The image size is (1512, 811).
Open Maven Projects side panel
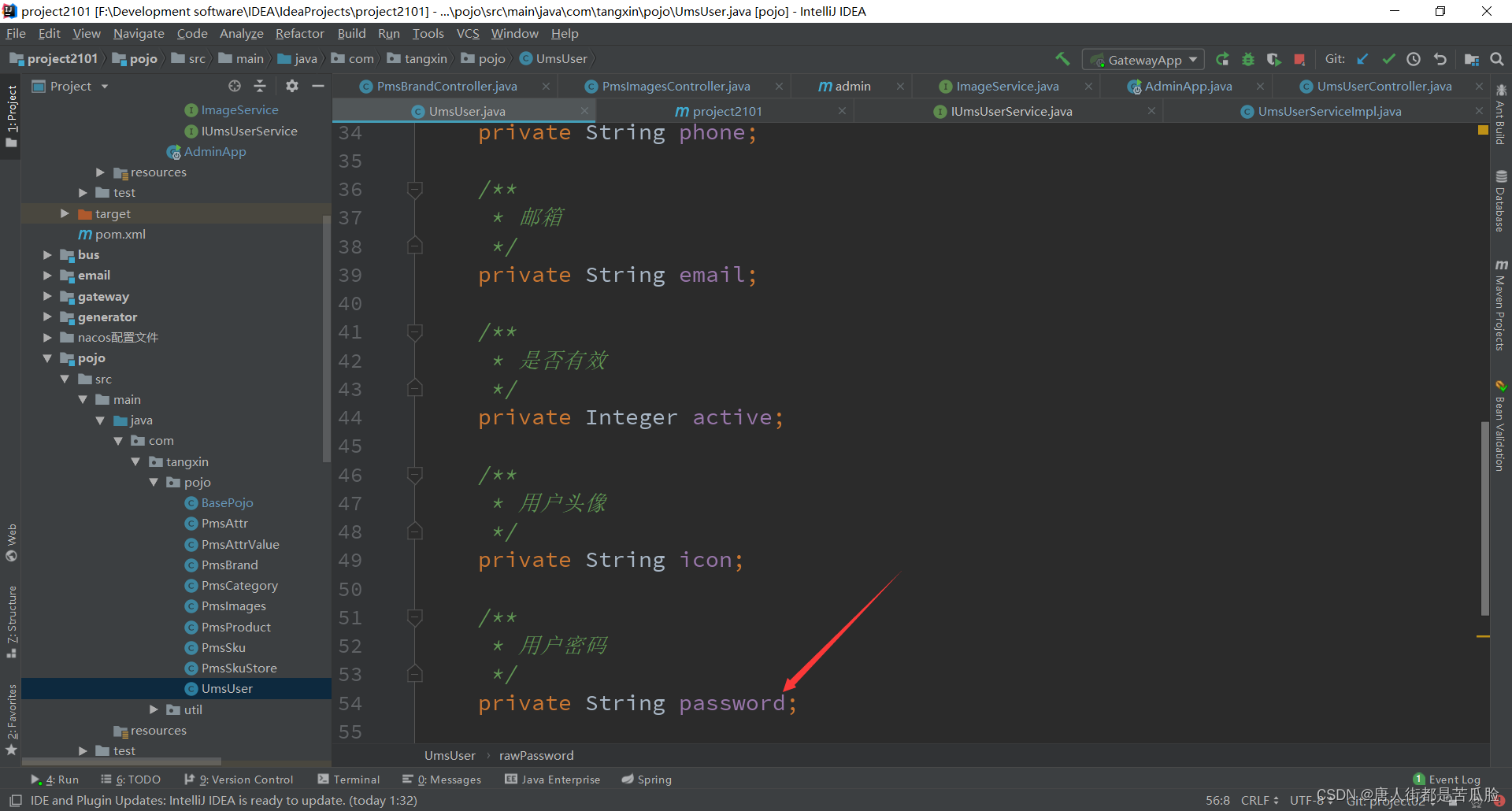1501,306
